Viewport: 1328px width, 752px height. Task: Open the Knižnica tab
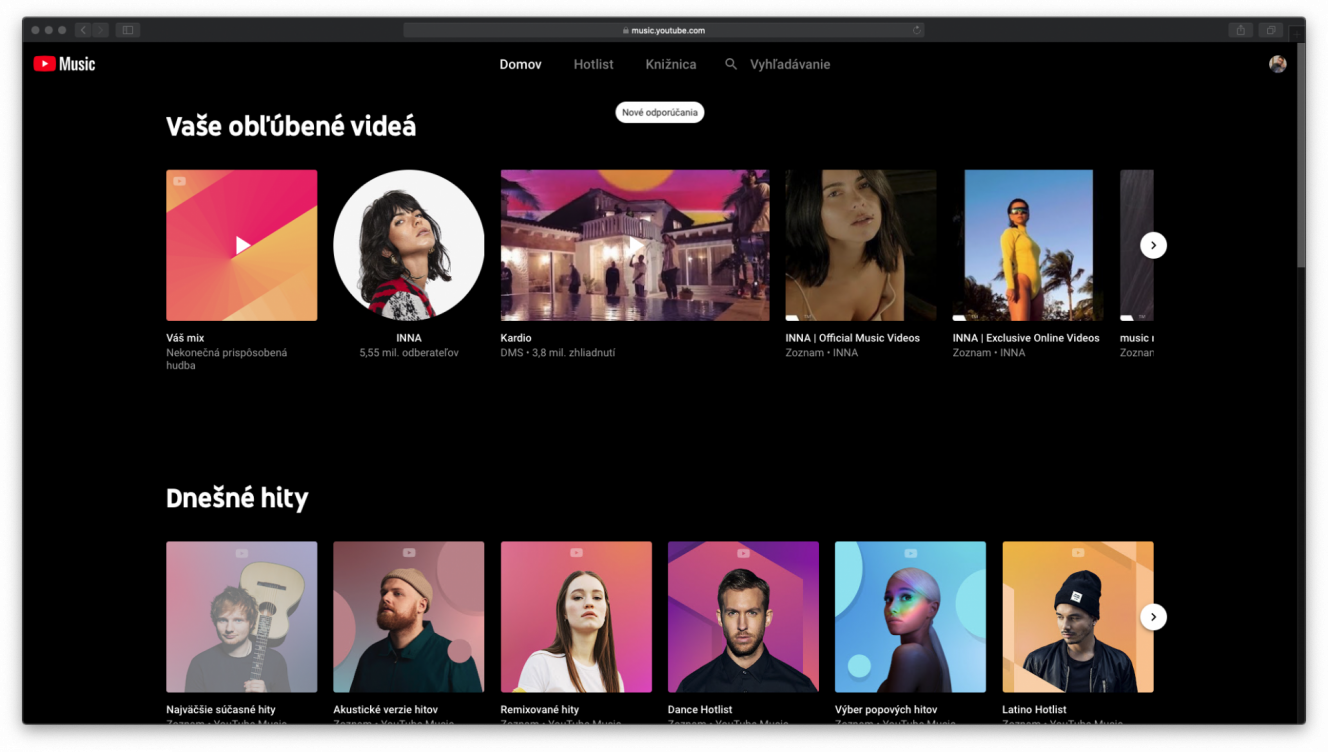(671, 64)
